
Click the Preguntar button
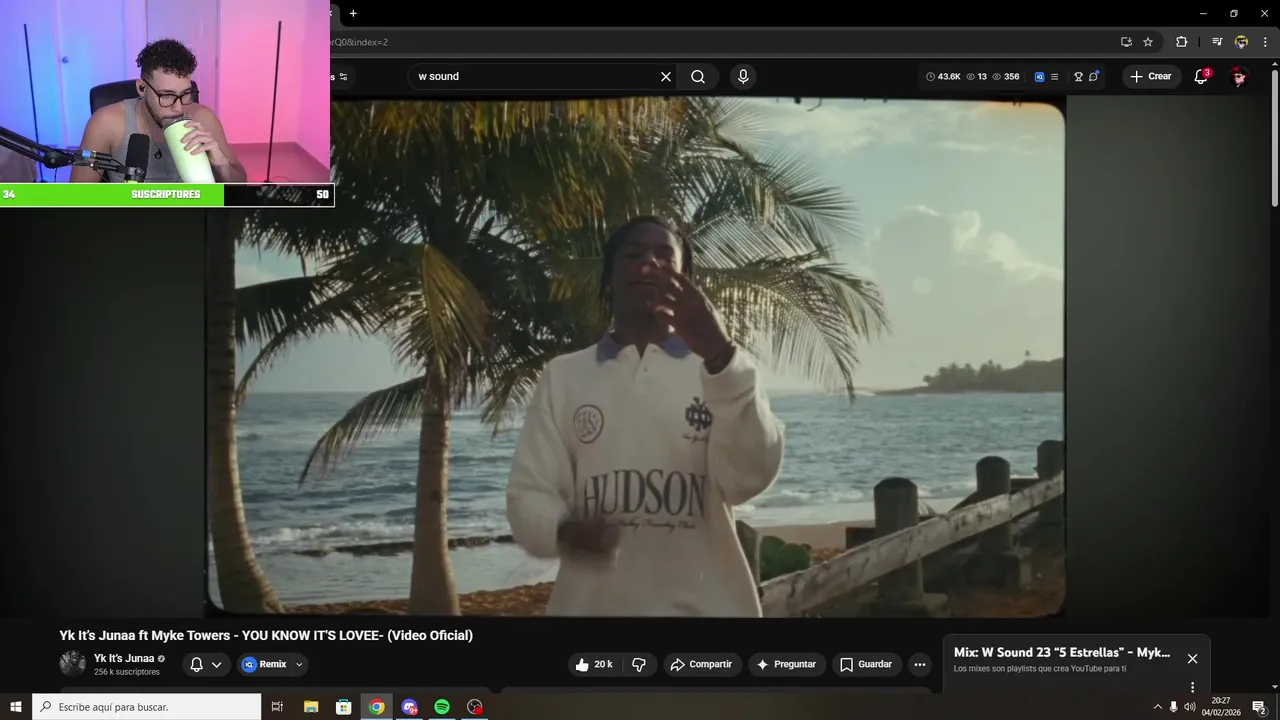pos(786,664)
